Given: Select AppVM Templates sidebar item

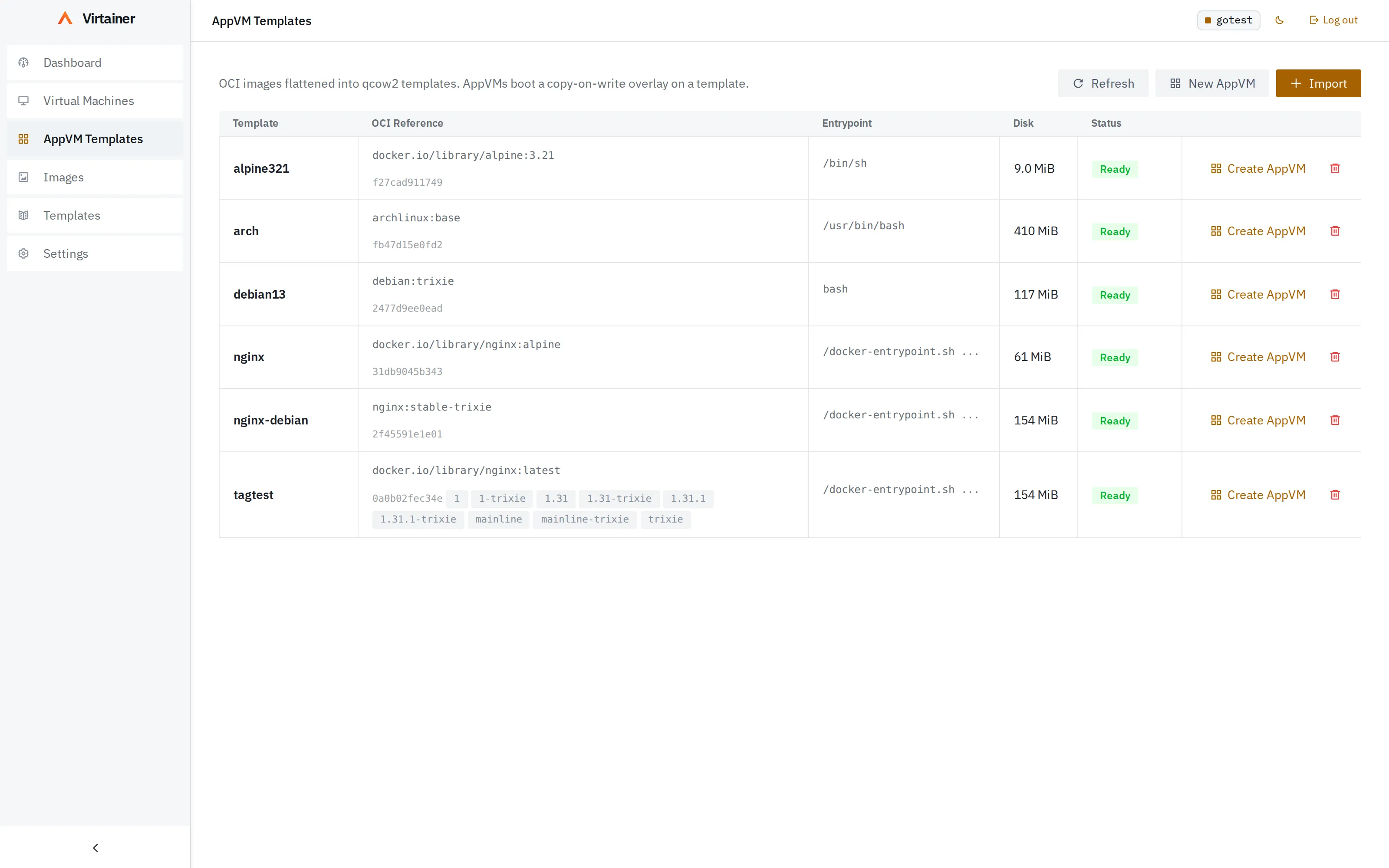Looking at the screenshot, I should click(95, 139).
